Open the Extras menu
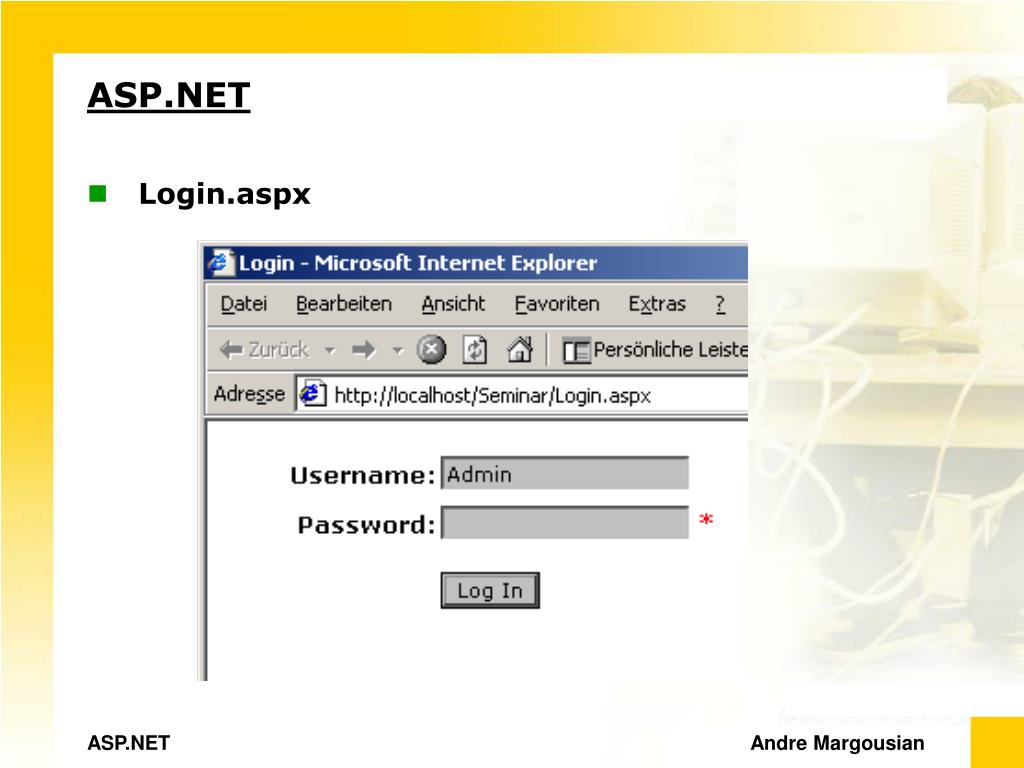 [656, 304]
